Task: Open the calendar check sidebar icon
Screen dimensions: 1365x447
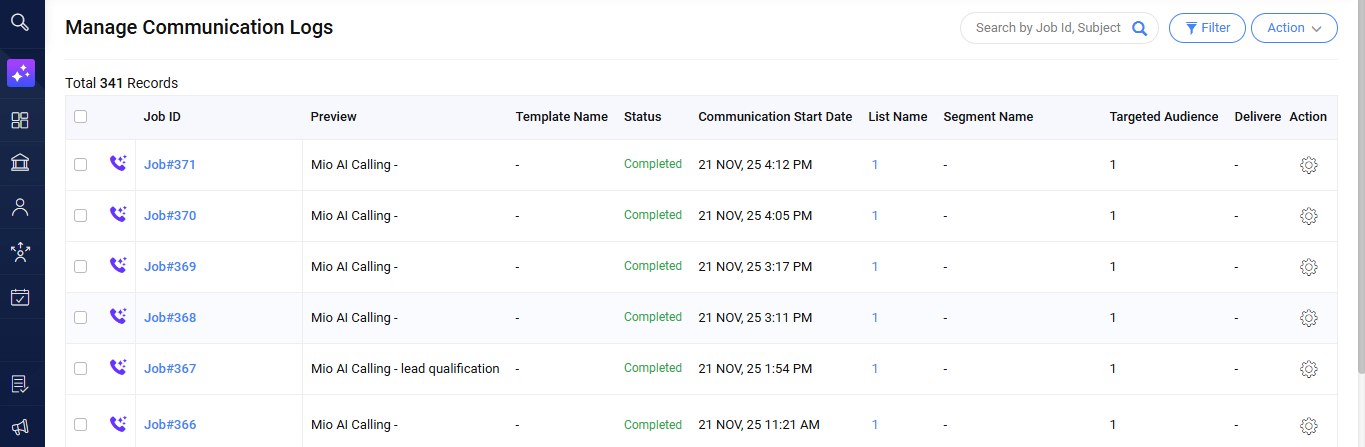Action: pyautogui.click(x=20, y=297)
